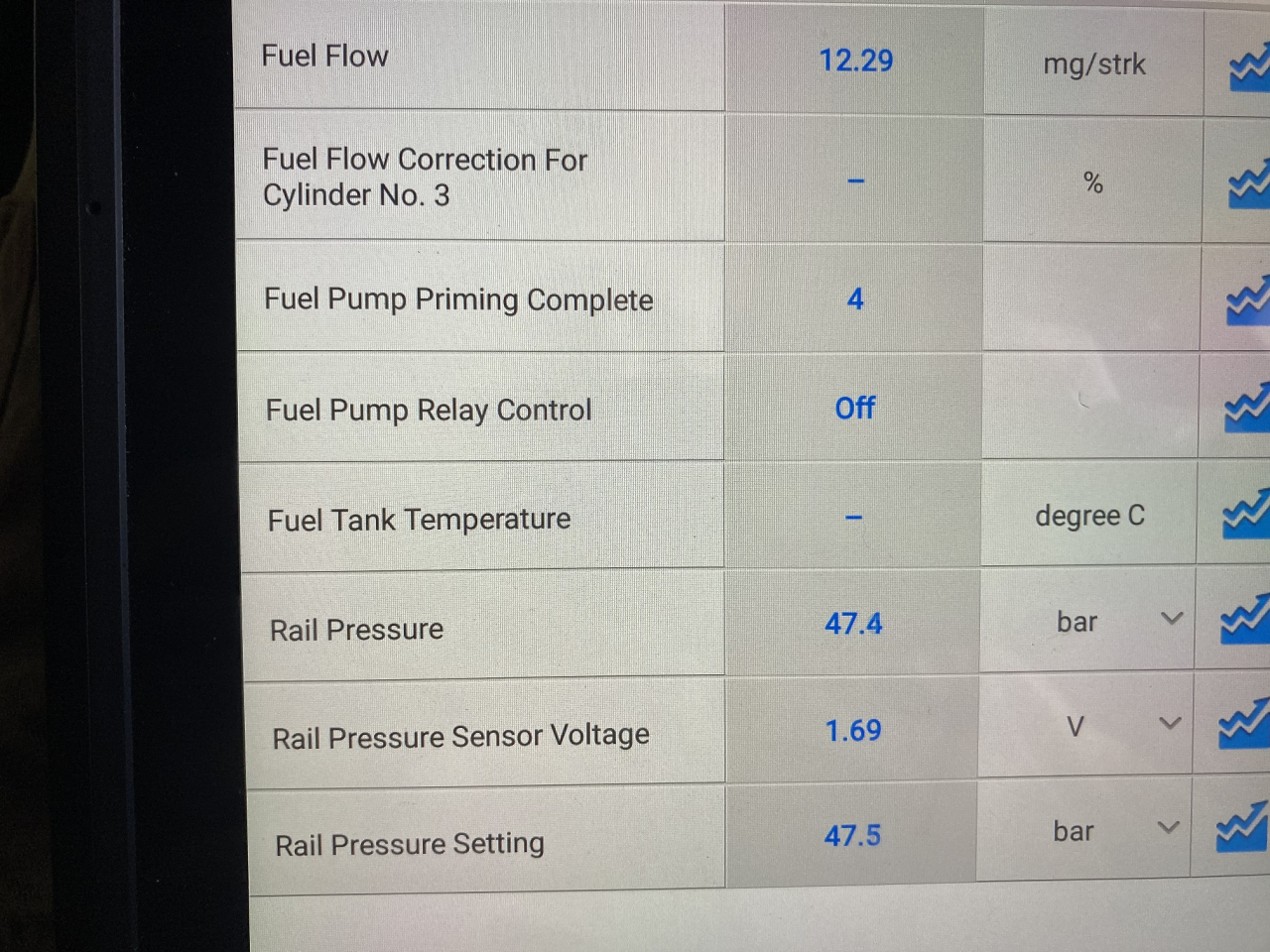
Task: Select the Fuel Pump Relay Control Off value
Action: tap(855, 408)
